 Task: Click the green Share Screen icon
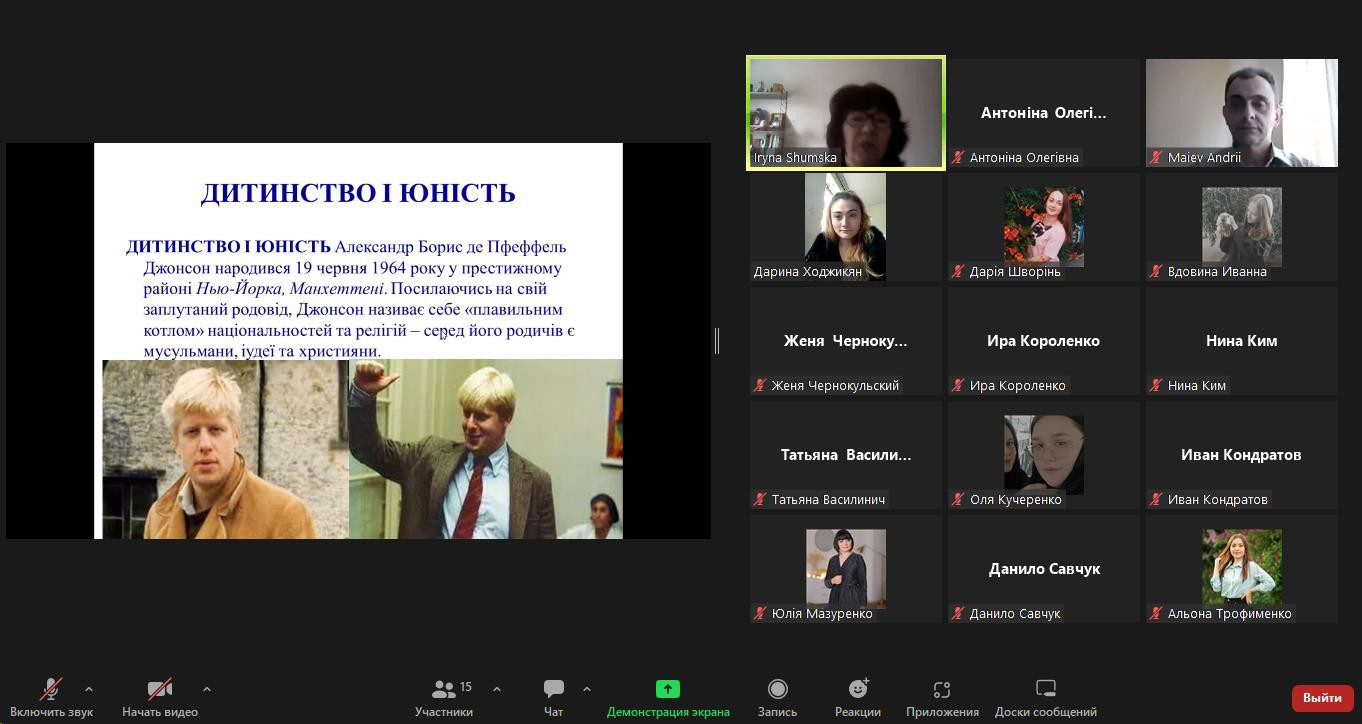pos(667,689)
